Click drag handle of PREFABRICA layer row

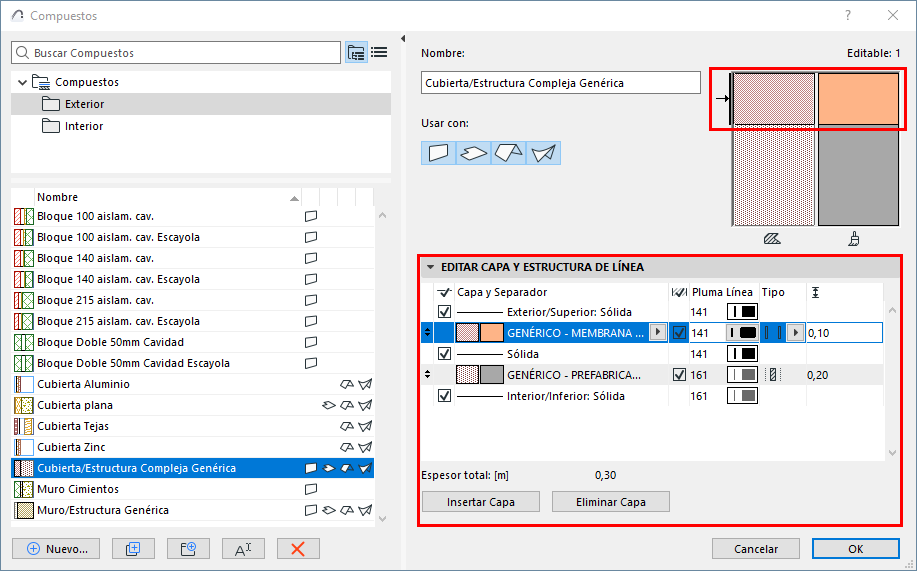[x=428, y=375]
